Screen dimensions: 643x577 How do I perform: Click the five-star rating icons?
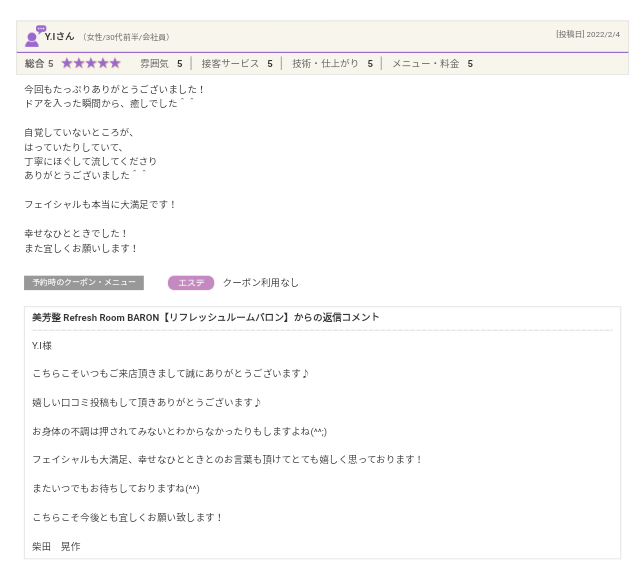point(90,63)
